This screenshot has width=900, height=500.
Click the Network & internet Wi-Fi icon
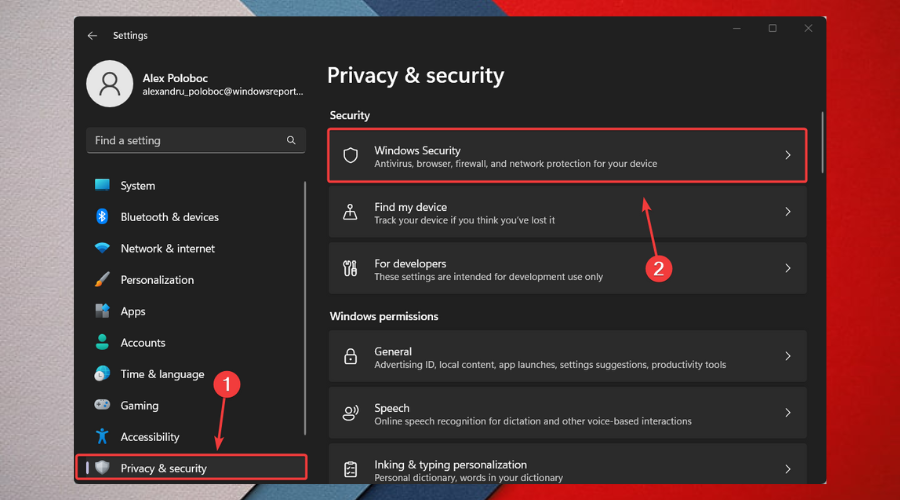pyautogui.click(x=102, y=248)
